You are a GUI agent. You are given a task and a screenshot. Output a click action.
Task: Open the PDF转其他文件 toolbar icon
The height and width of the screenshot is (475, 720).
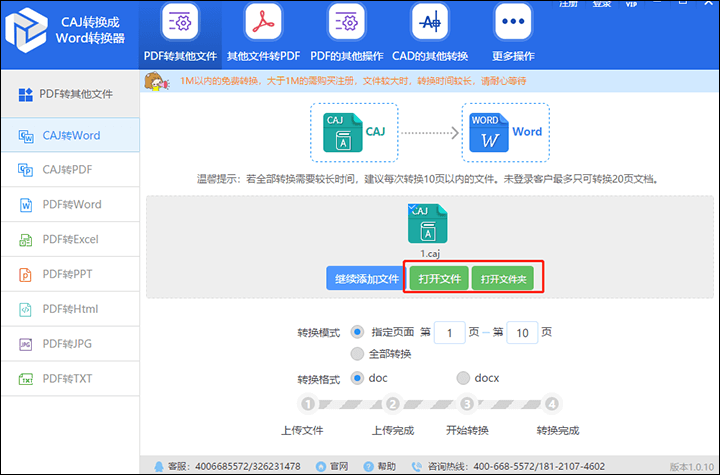pos(180,22)
